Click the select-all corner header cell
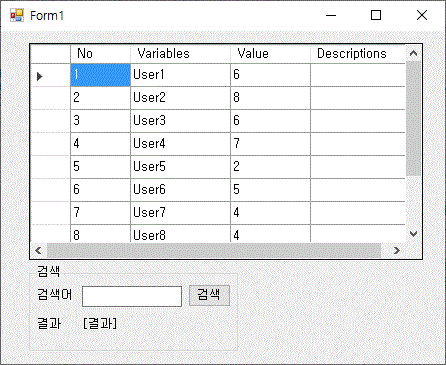Screen dimensions: 446x365 (50, 54)
